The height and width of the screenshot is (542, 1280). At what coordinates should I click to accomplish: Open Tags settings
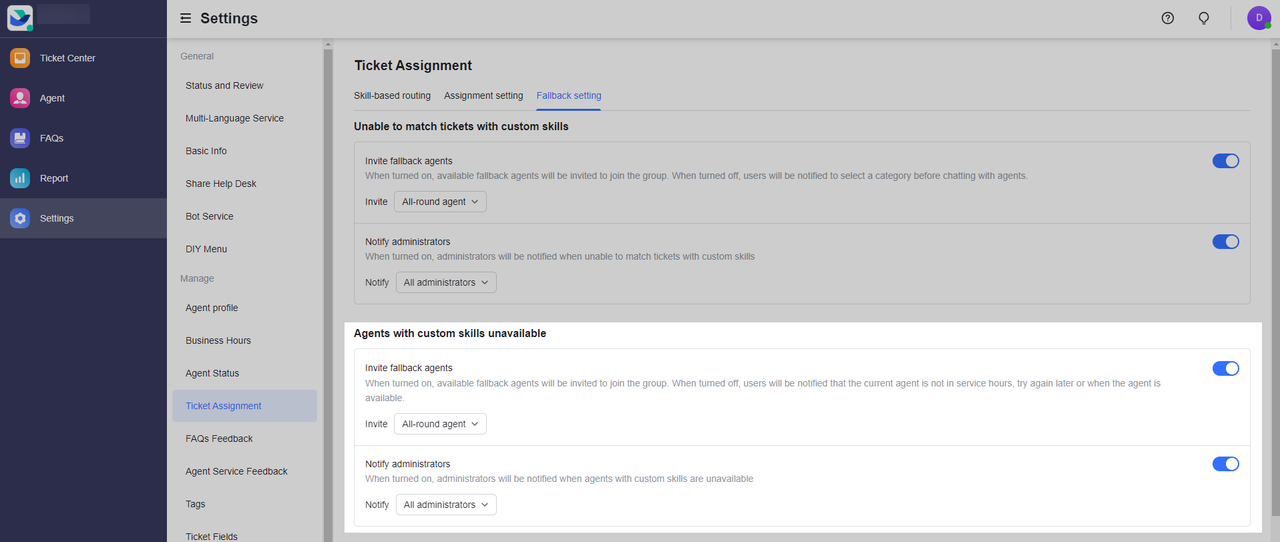(245, 504)
